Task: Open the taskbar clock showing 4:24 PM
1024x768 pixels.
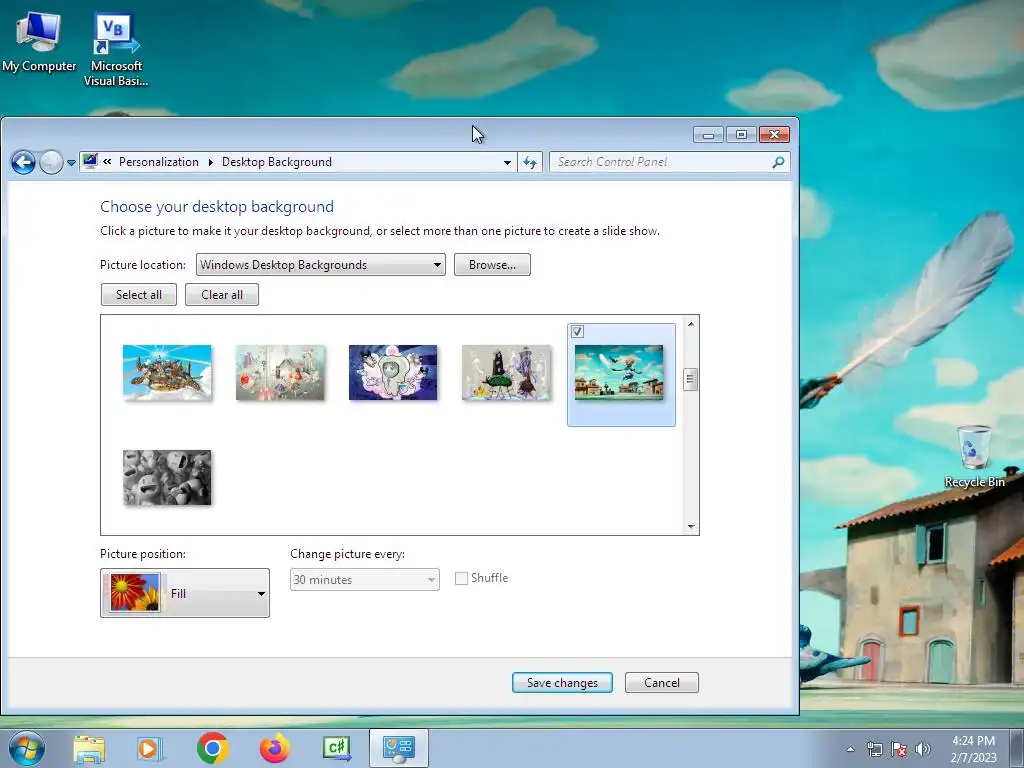Action: 973,749
